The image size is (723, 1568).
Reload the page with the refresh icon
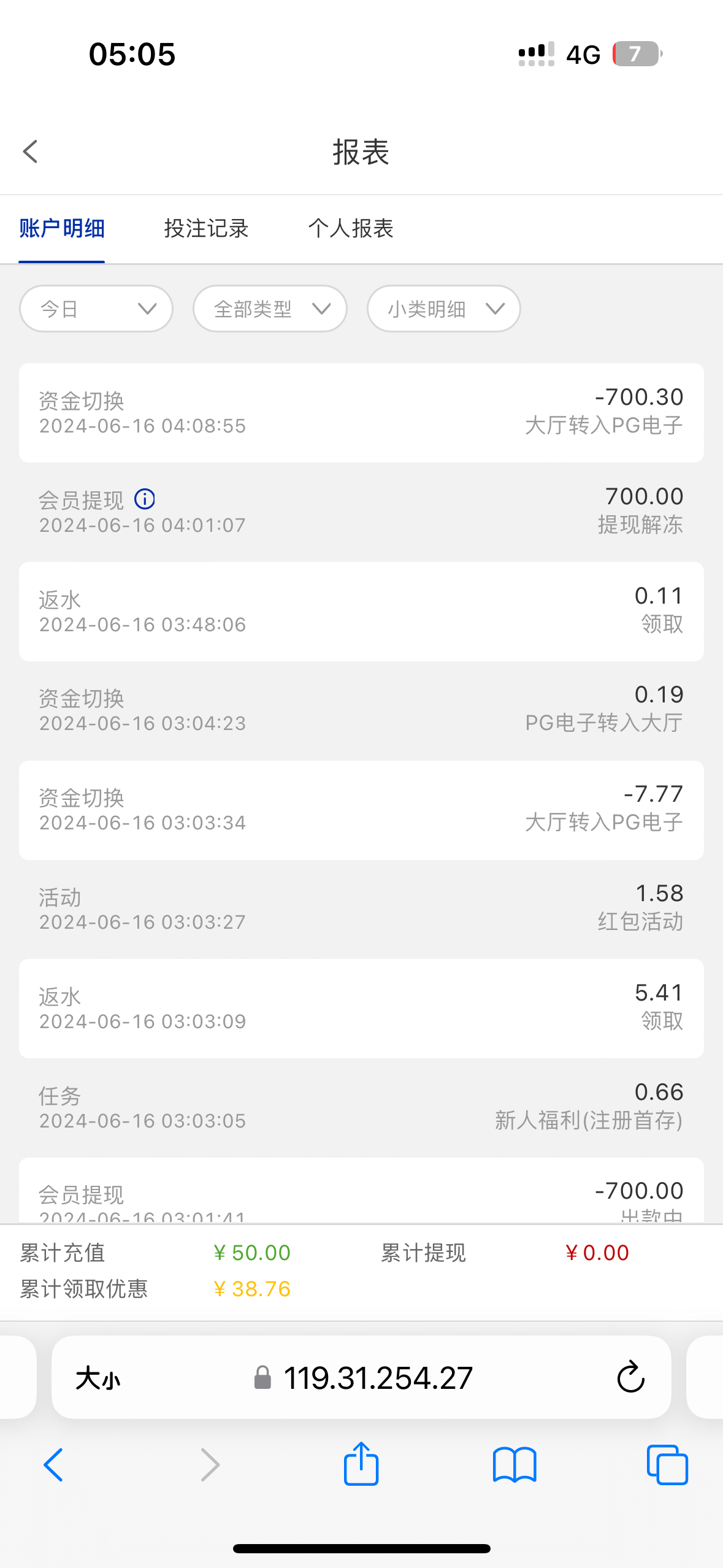coord(630,1377)
